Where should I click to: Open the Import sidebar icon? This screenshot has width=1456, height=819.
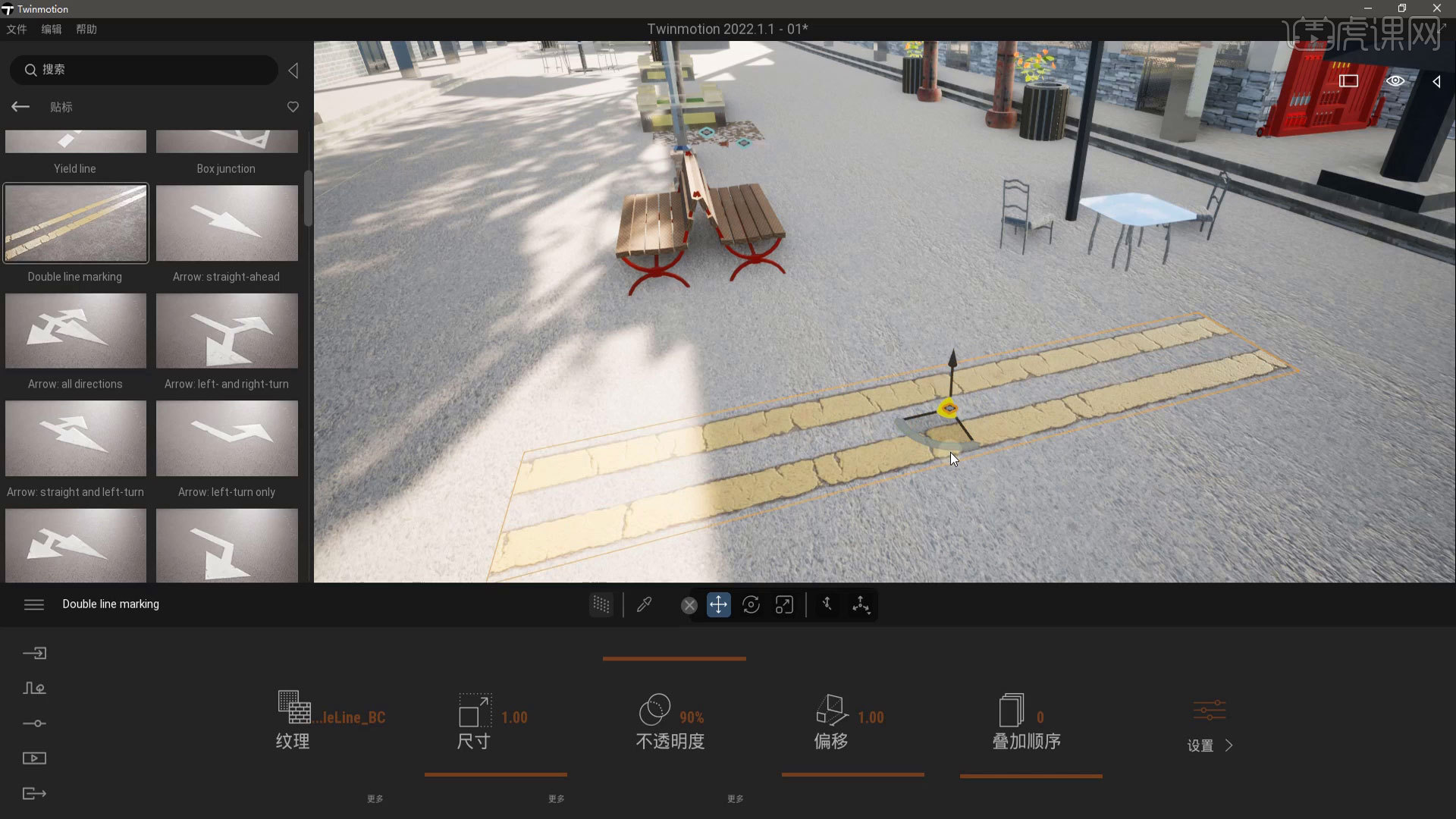tap(34, 653)
